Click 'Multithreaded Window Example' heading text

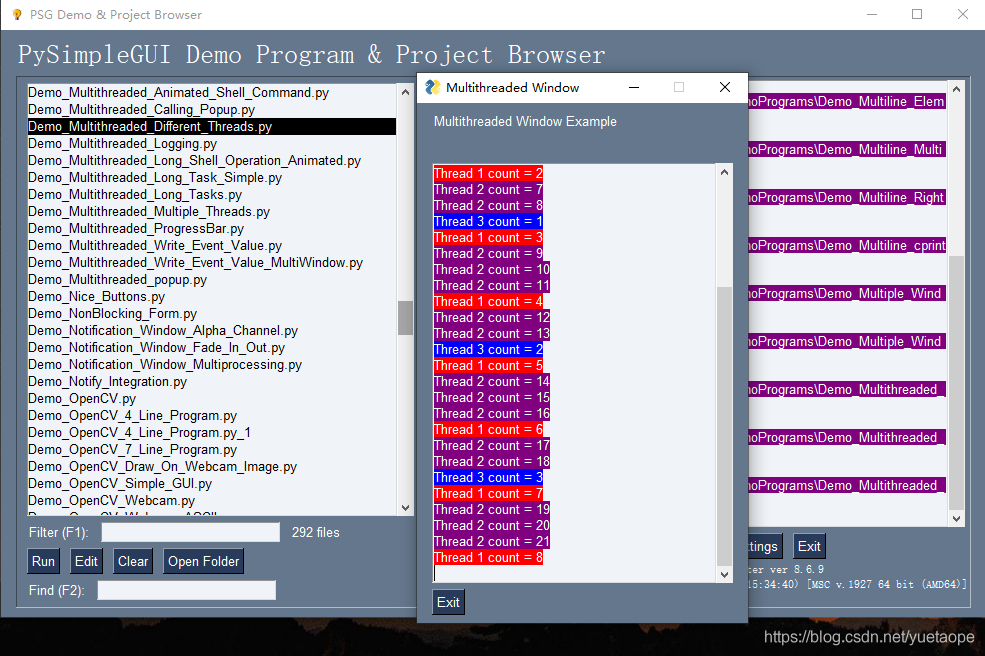(x=525, y=121)
